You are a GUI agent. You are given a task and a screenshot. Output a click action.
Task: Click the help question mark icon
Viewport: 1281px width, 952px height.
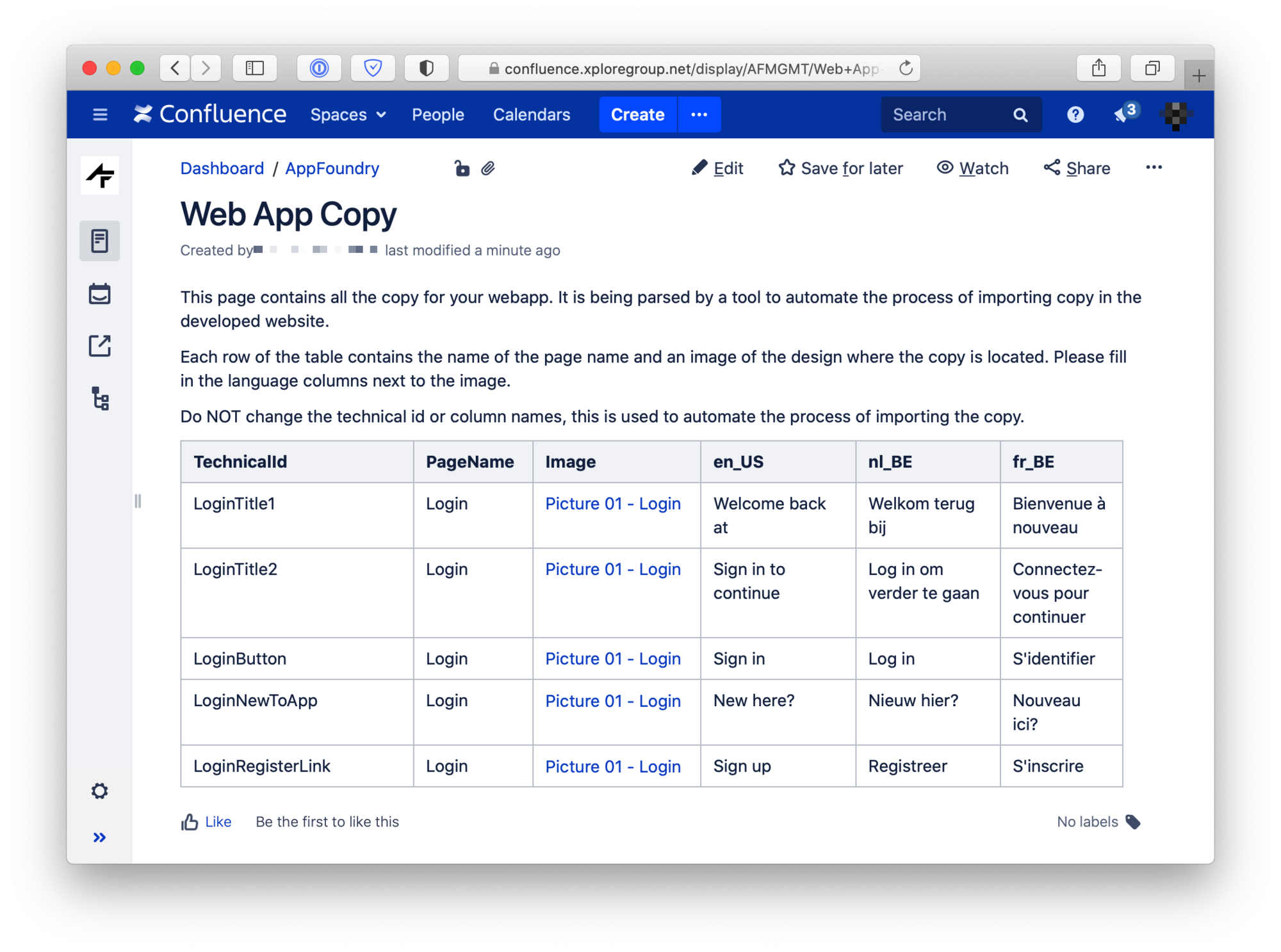tap(1075, 115)
